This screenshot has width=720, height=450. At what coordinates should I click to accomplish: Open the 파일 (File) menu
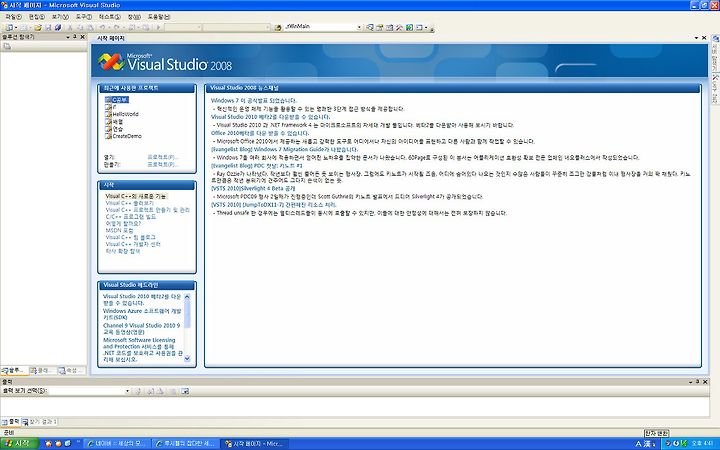[13, 17]
